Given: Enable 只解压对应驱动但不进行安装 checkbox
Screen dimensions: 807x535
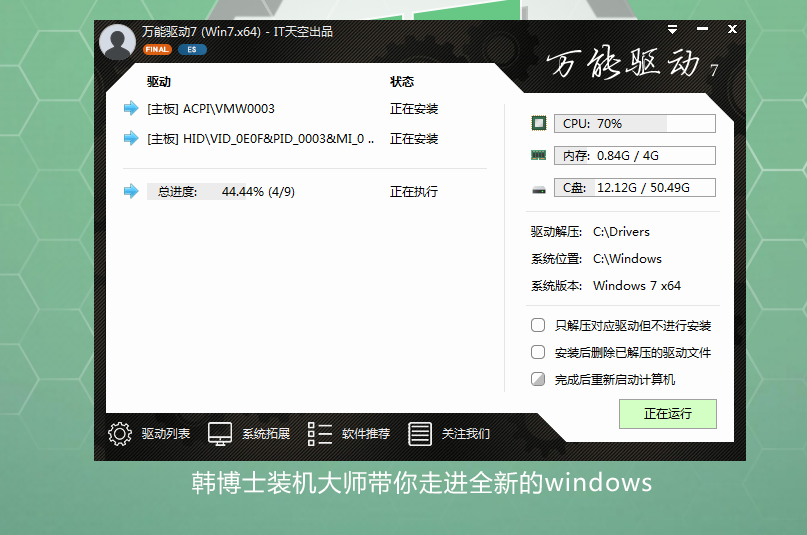Looking at the screenshot, I should click(538, 325).
